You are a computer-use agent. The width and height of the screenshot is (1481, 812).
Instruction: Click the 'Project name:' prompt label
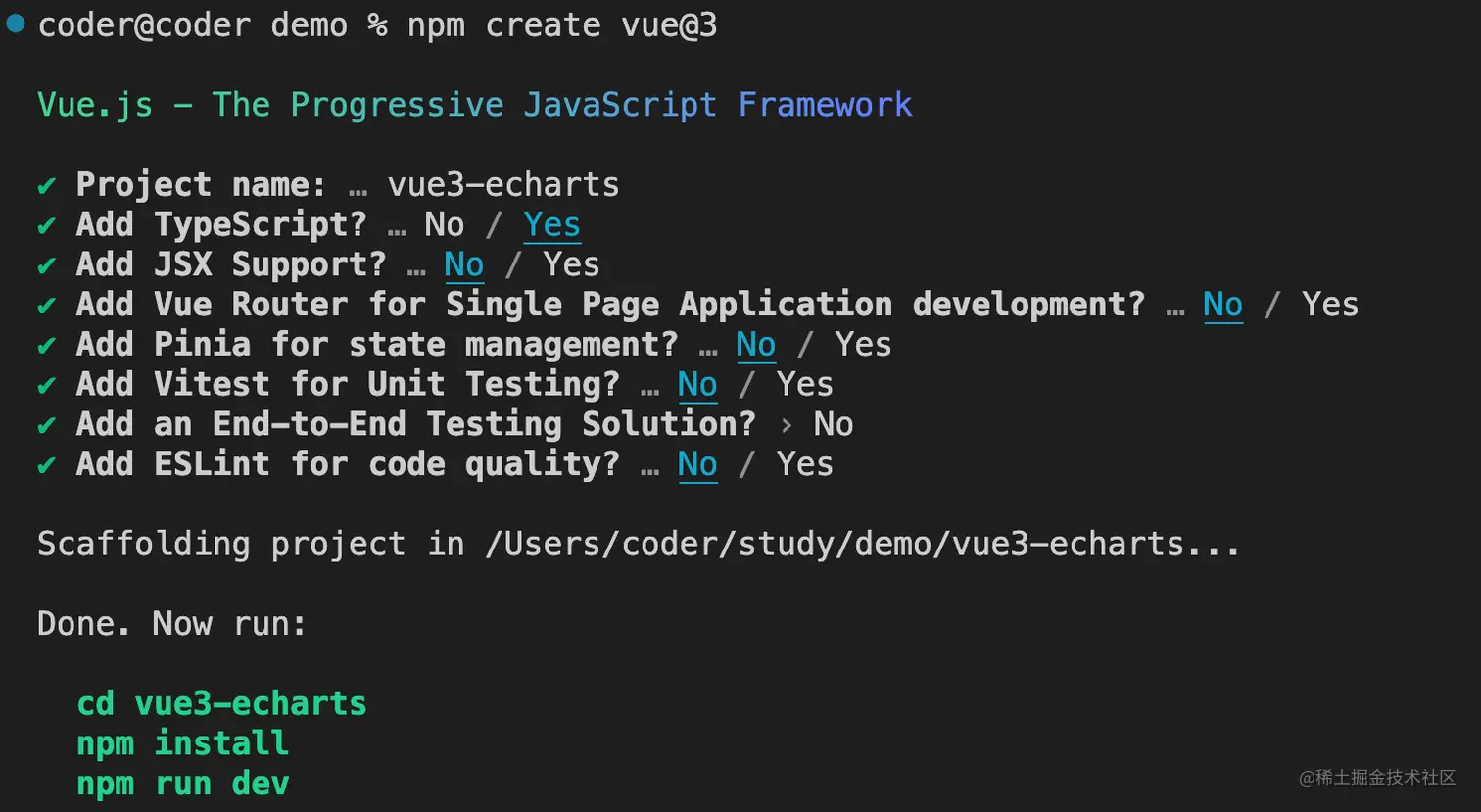click(x=201, y=185)
